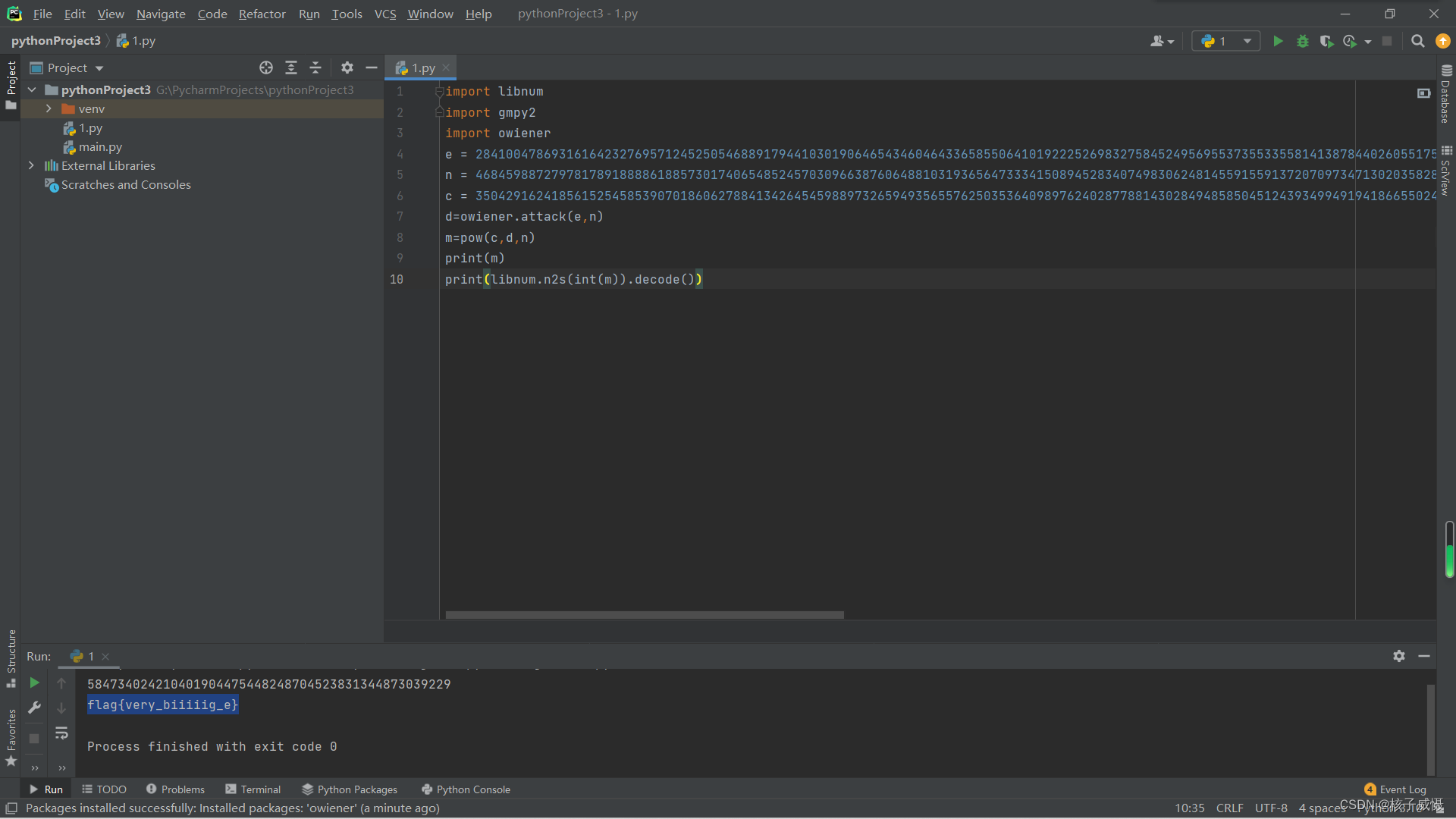Rerun program in Run panel
Viewport: 1456px width, 819px height.
[34, 682]
